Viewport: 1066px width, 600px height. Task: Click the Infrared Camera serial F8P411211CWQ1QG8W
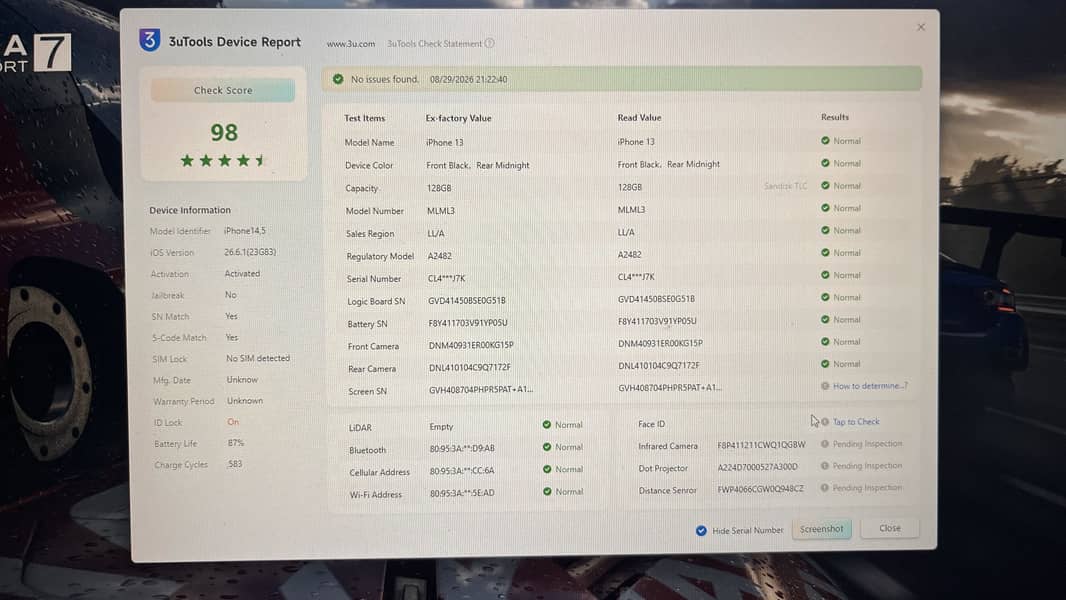pyautogui.click(x=761, y=445)
